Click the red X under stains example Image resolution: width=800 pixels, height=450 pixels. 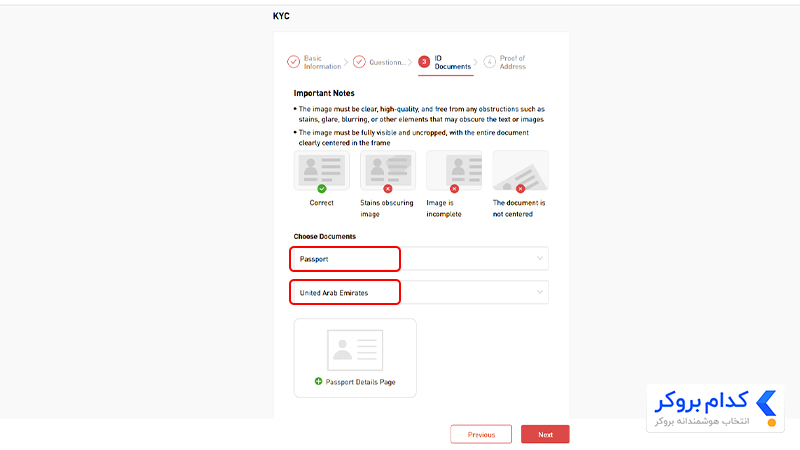(388, 189)
